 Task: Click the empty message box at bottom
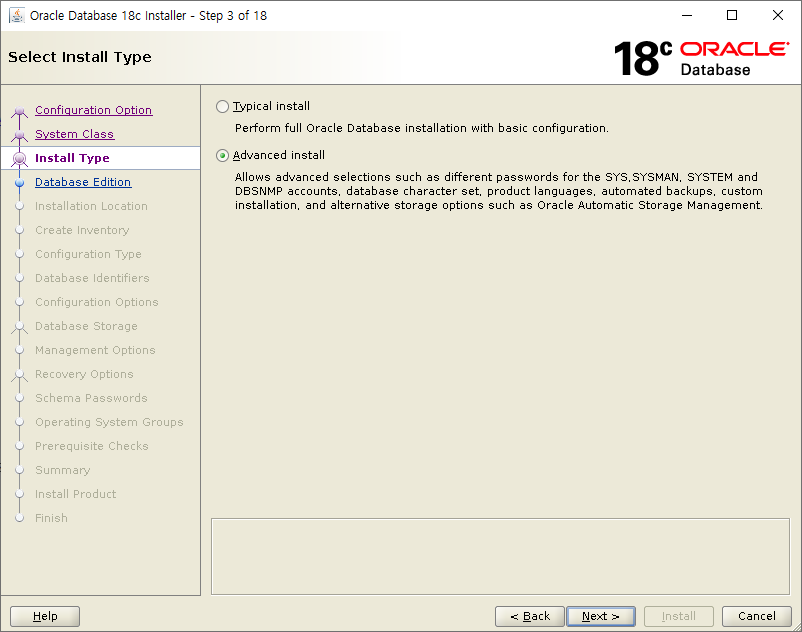click(500, 556)
